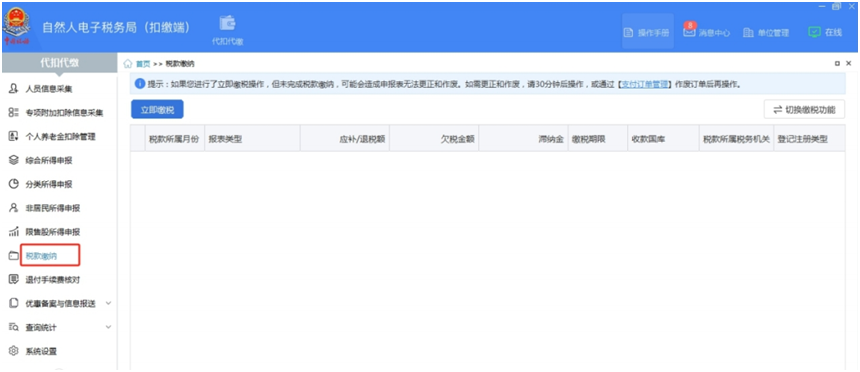Open 分类所得申报 in the sidebar

[49, 184]
